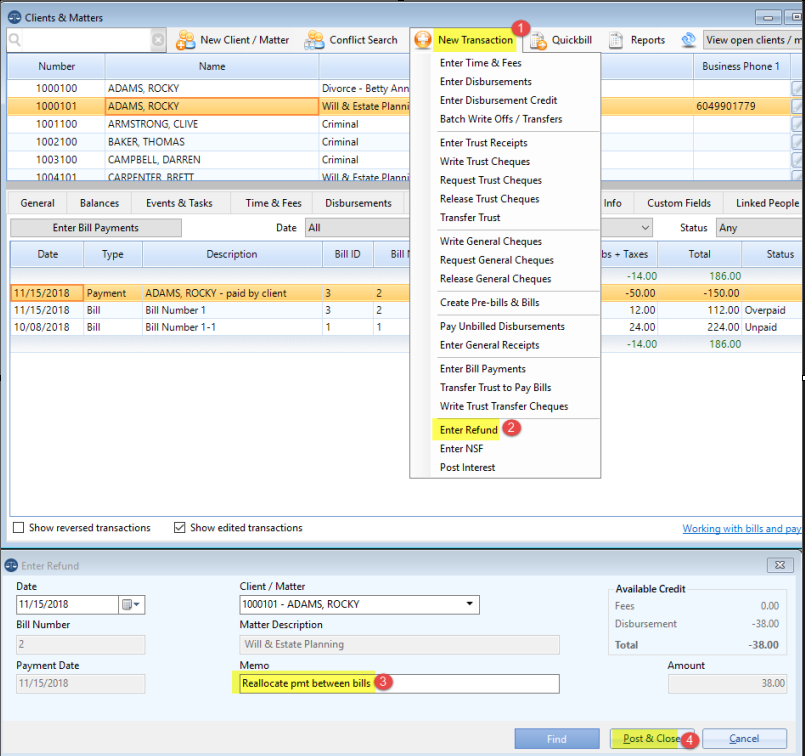Open the Status filter dropdown
The height and width of the screenshot is (756, 805).
759,228
